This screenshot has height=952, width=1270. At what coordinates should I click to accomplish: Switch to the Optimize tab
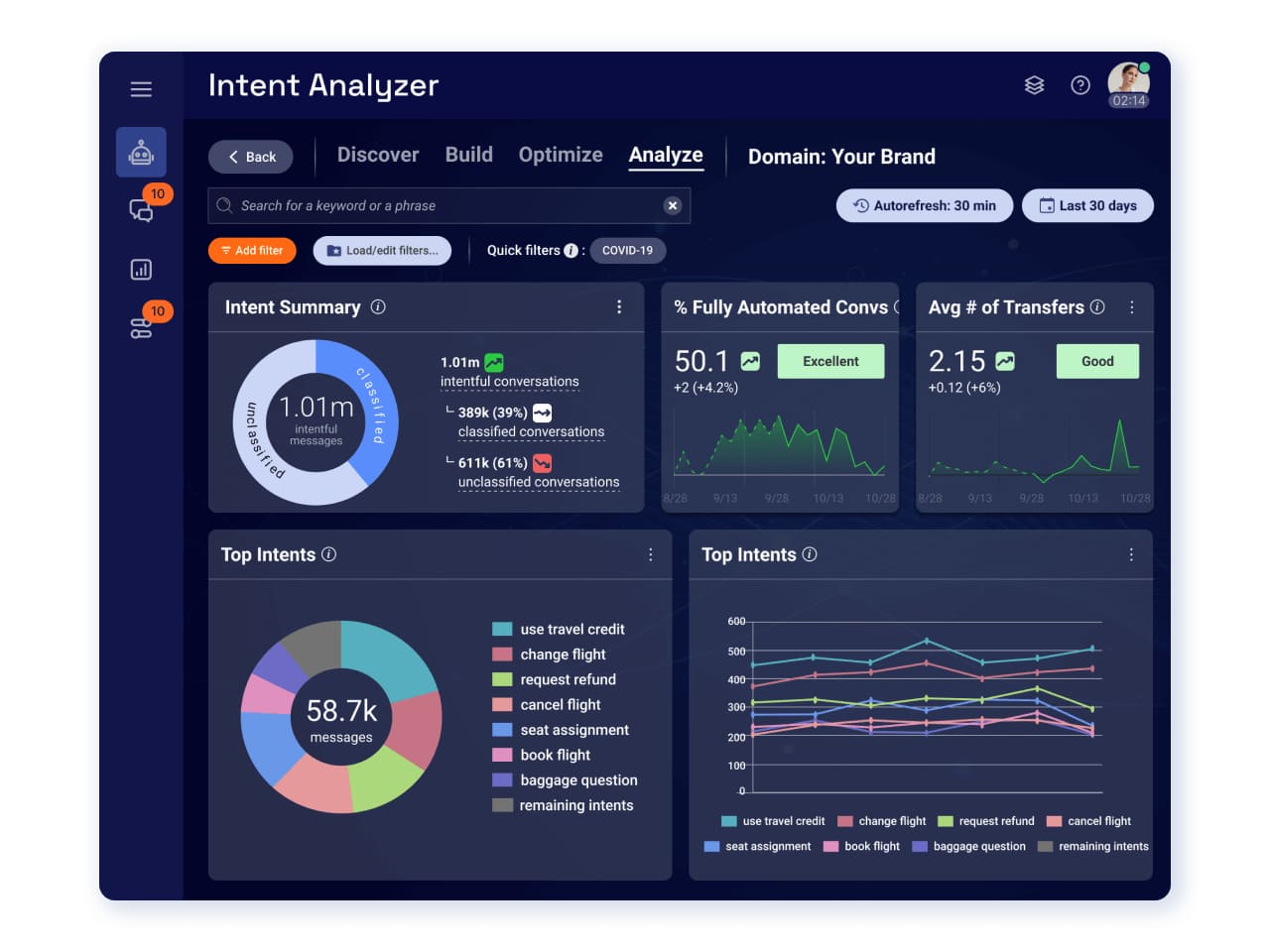[561, 155]
